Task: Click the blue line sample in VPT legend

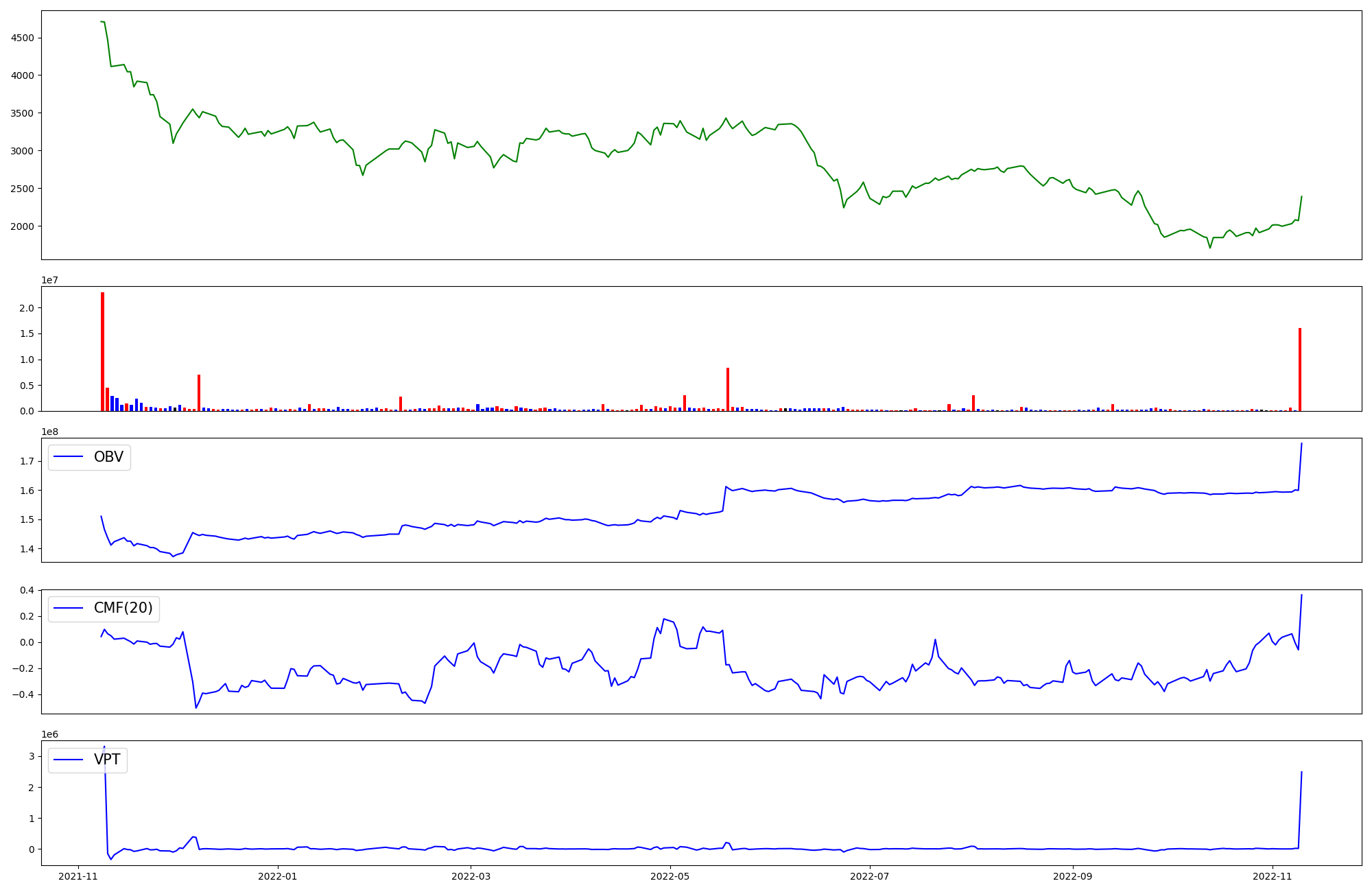Action: [68, 760]
